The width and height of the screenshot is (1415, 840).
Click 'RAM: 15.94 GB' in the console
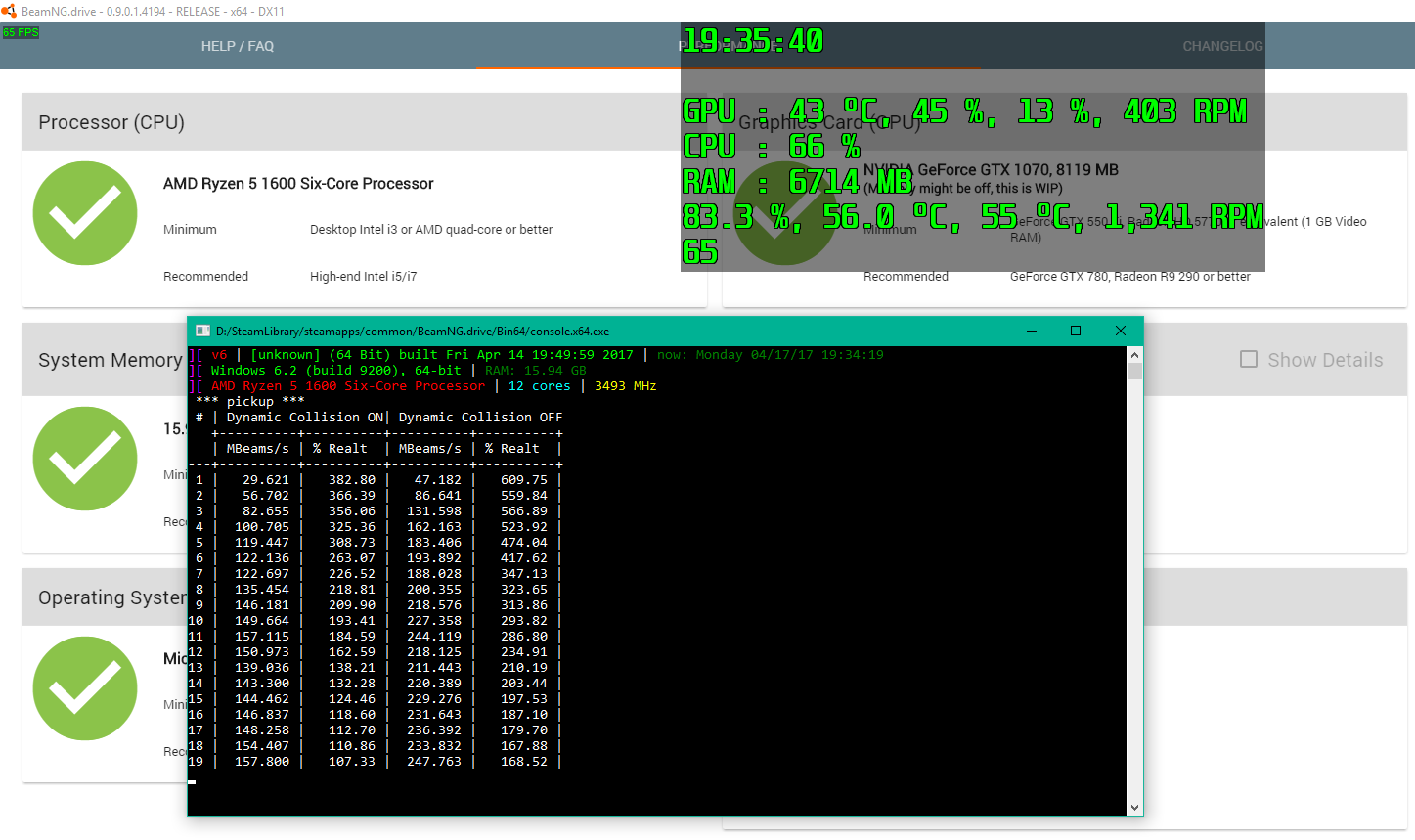[536, 371]
